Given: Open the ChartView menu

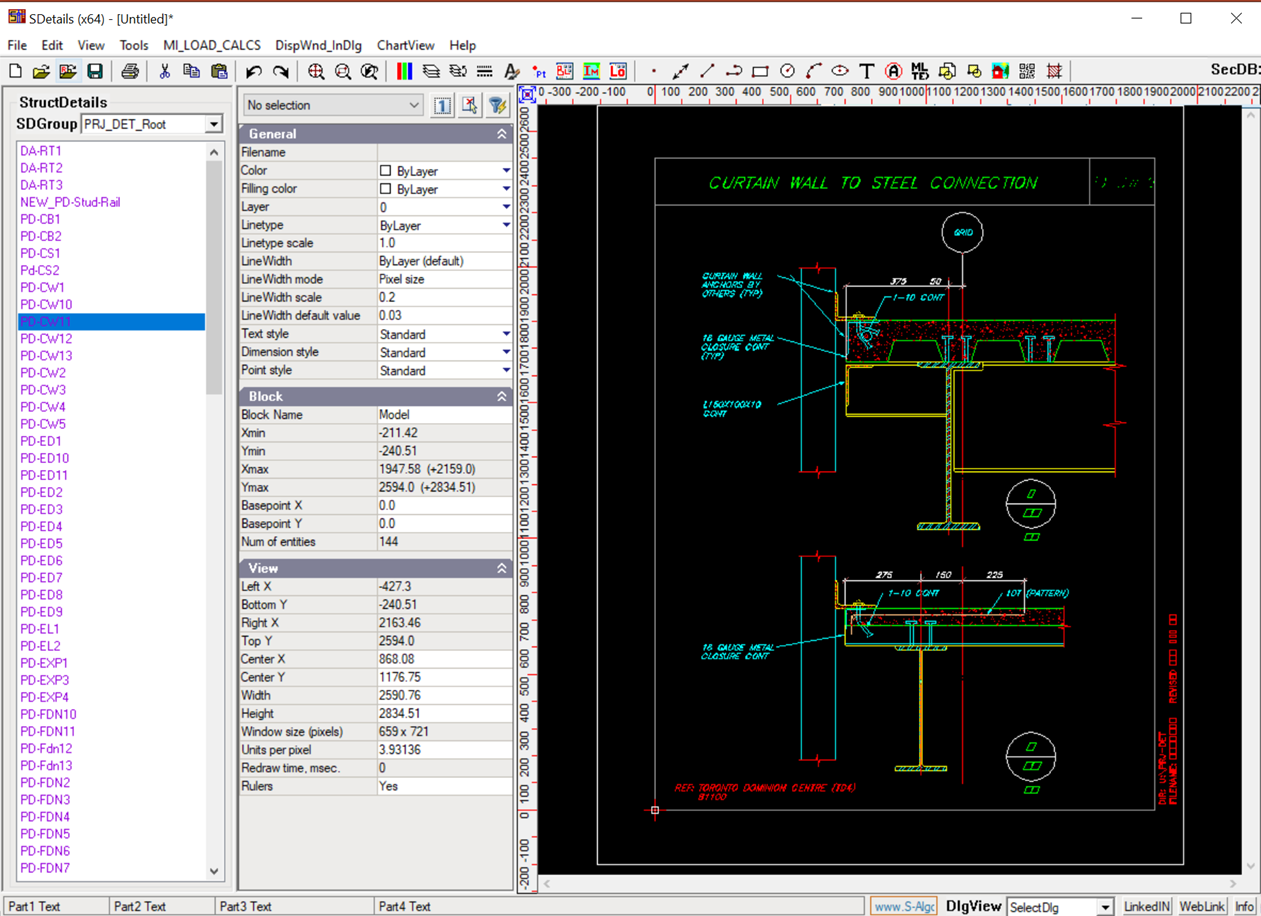Looking at the screenshot, I should coord(405,45).
